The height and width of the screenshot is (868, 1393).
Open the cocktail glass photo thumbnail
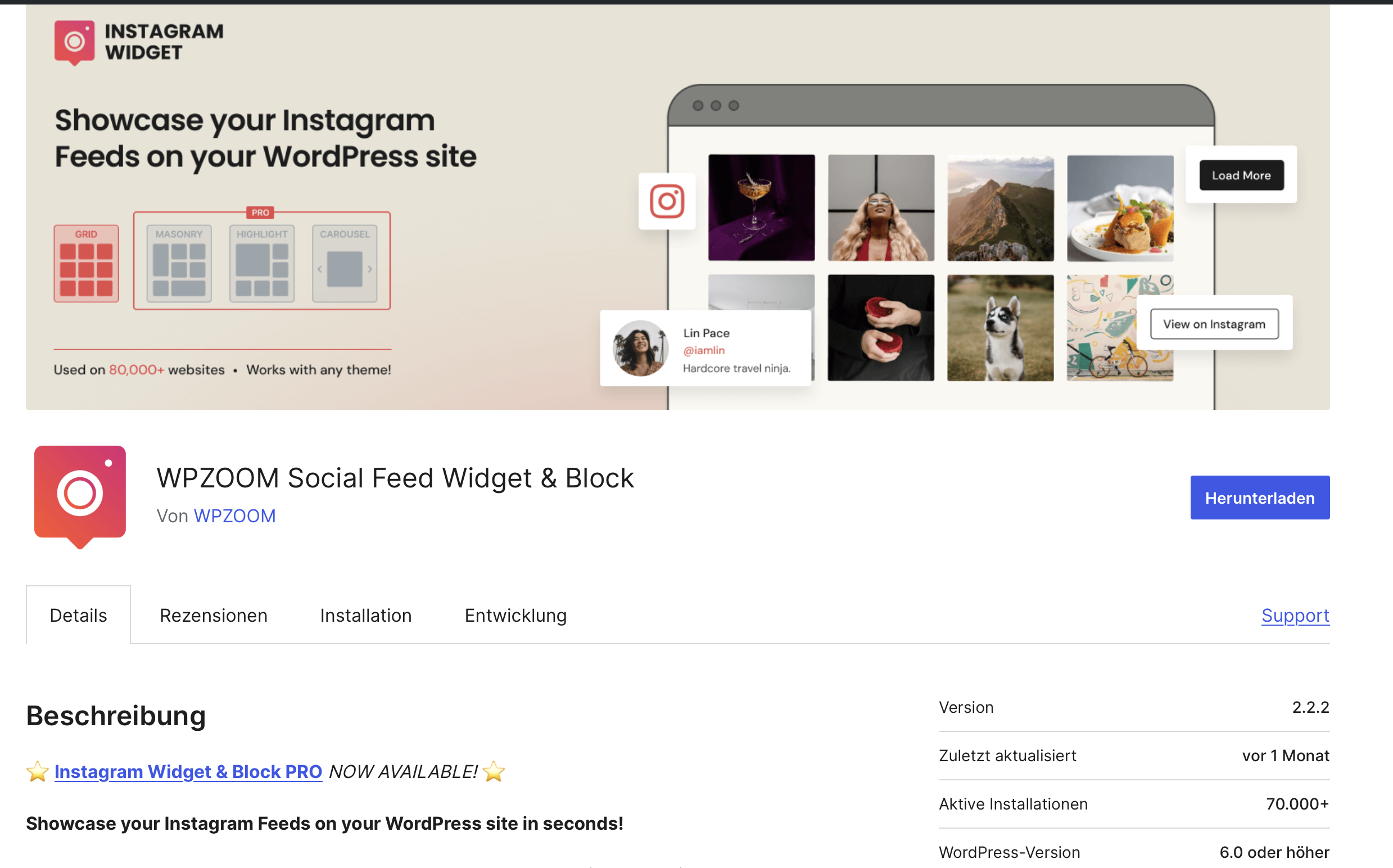(x=761, y=207)
